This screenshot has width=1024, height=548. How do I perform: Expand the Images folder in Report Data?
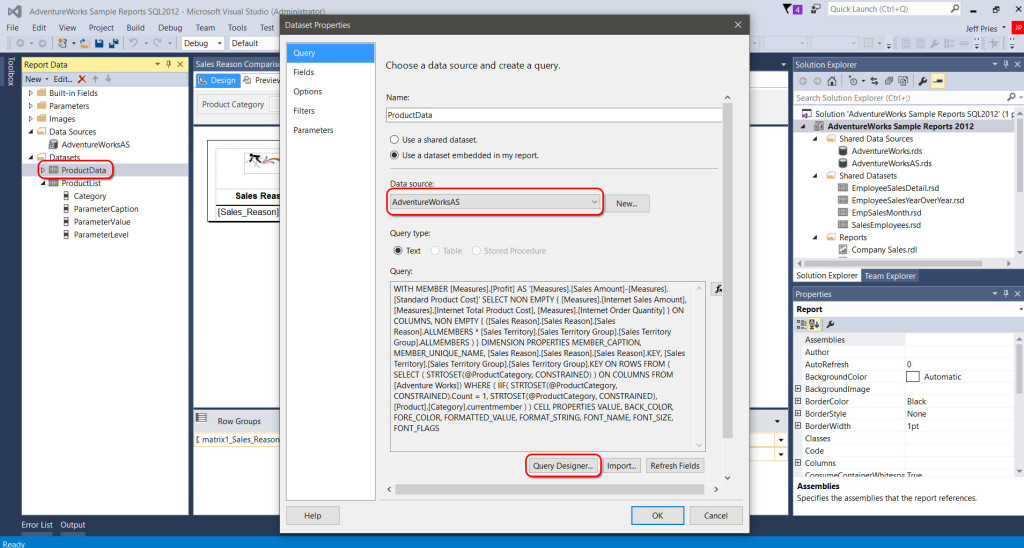(x=30, y=119)
